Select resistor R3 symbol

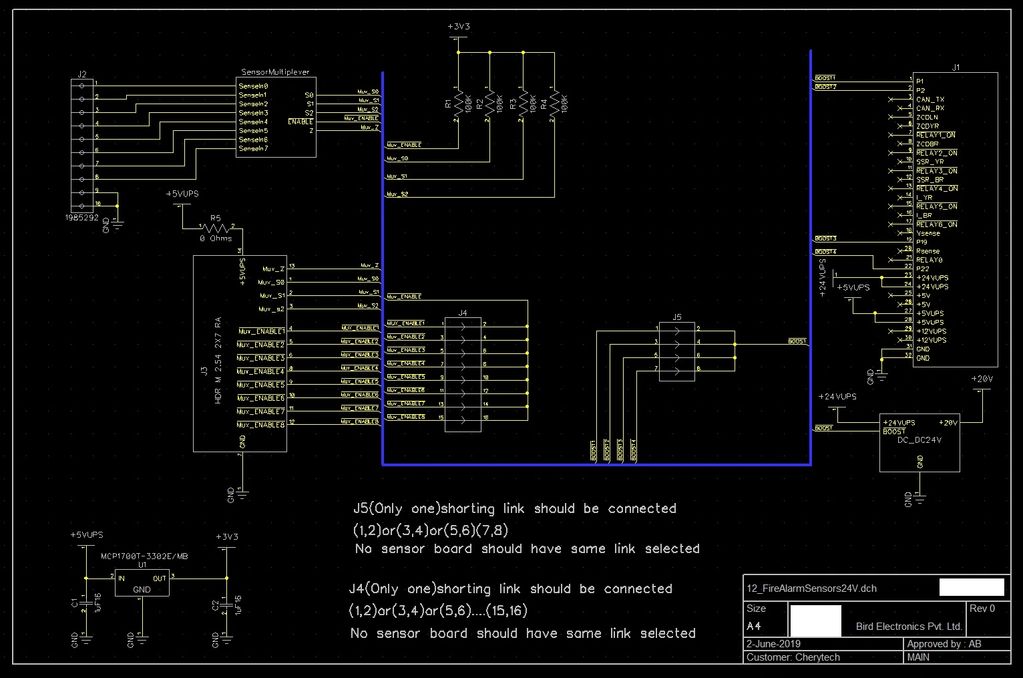[x=523, y=105]
